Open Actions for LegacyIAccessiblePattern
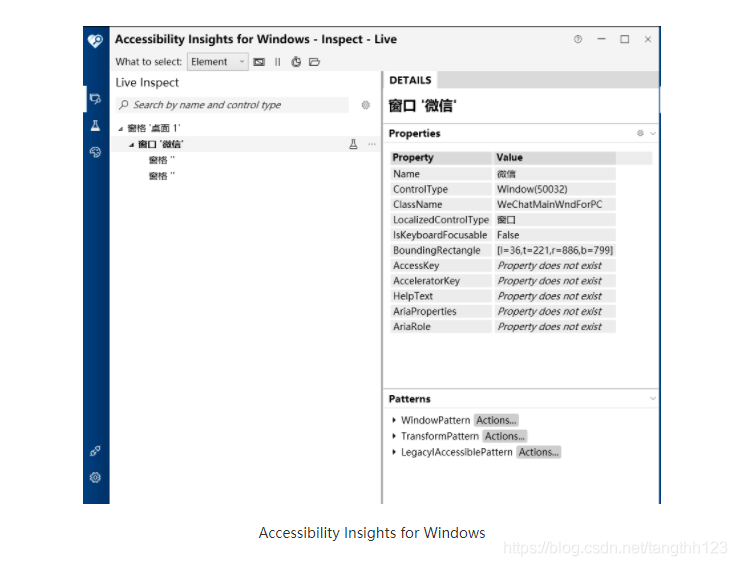The height and width of the screenshot is (566, 737). 539,452
